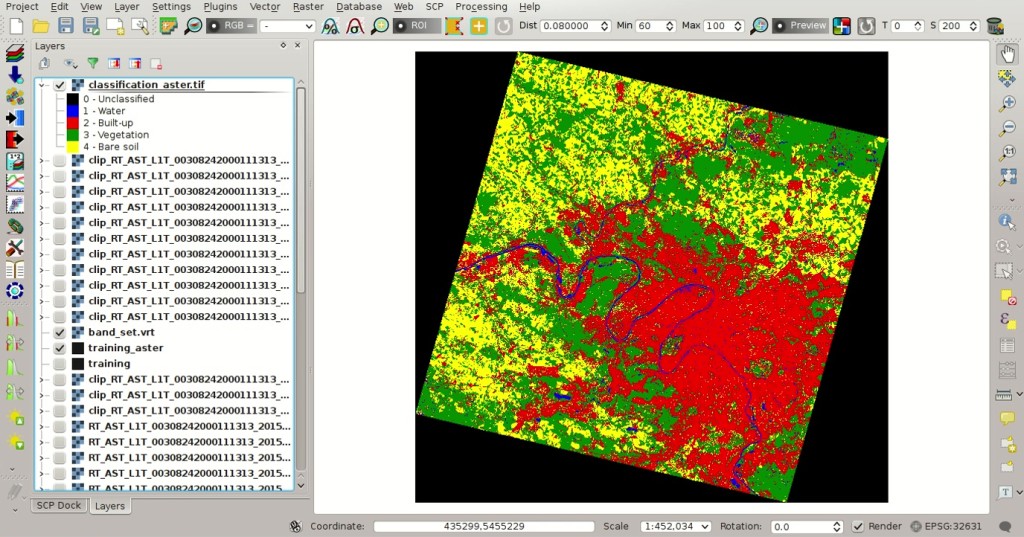Open project via folder icon
Viewport: 1024px width, 537px height.
(x=40, y=25)
